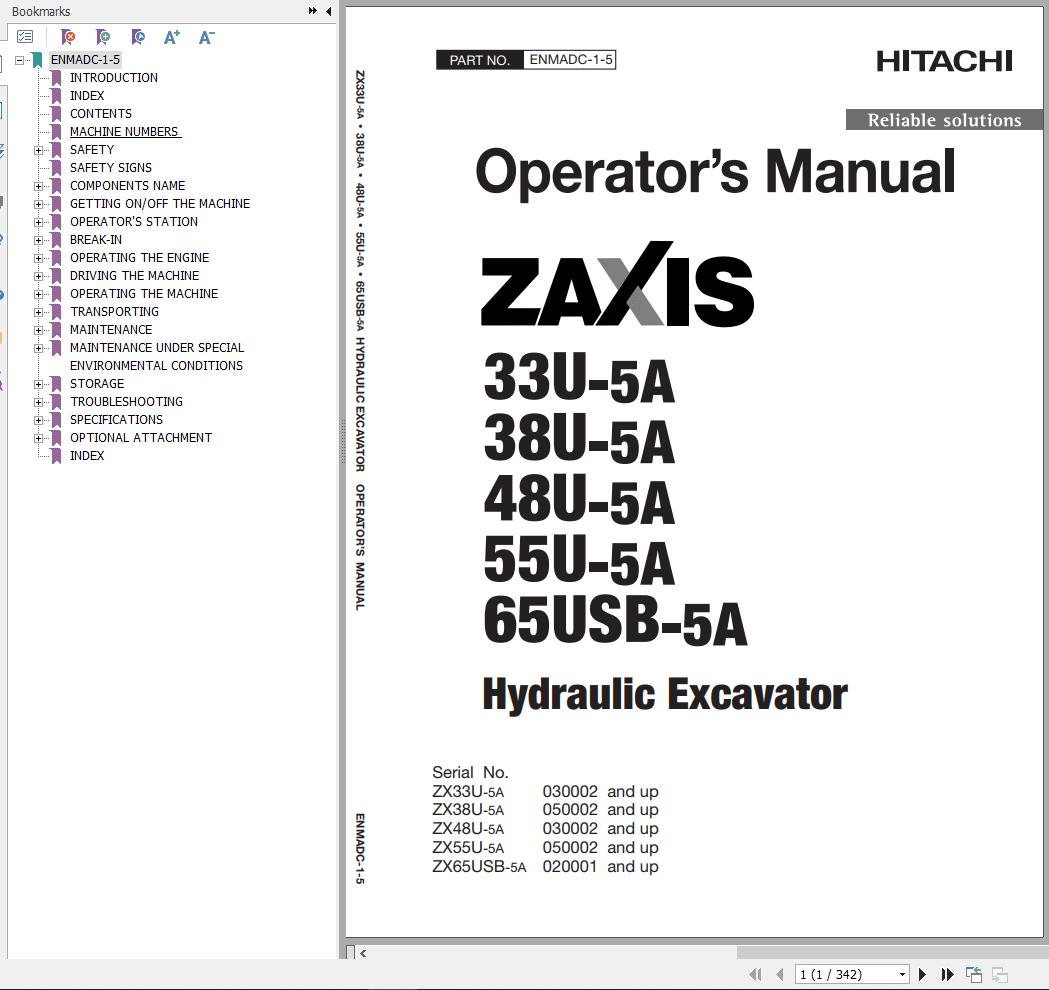Collapse the Bookmarks panel with the left arrow

pyautogui.click(x=328, y=11)
